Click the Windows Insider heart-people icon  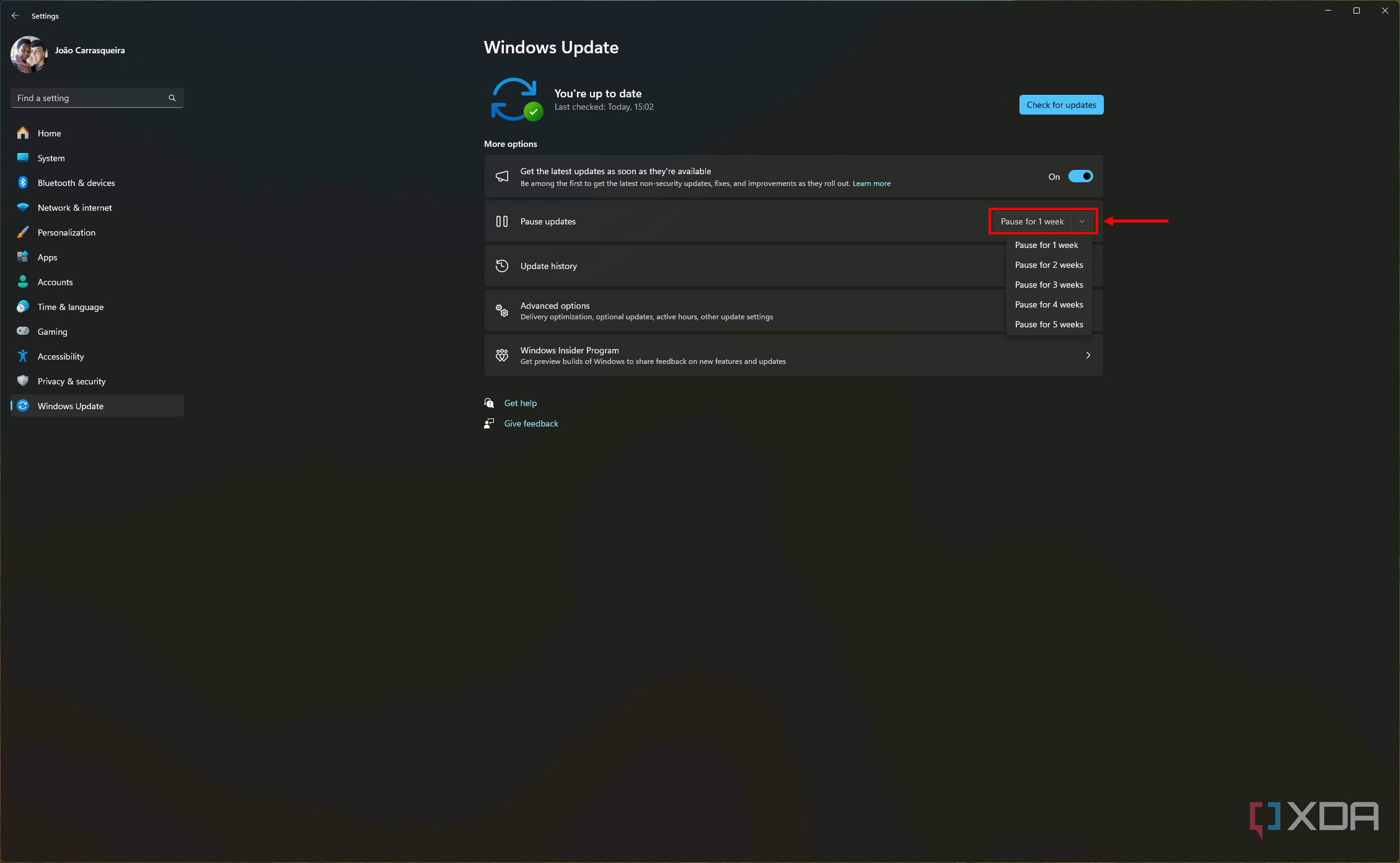[502, 355]
